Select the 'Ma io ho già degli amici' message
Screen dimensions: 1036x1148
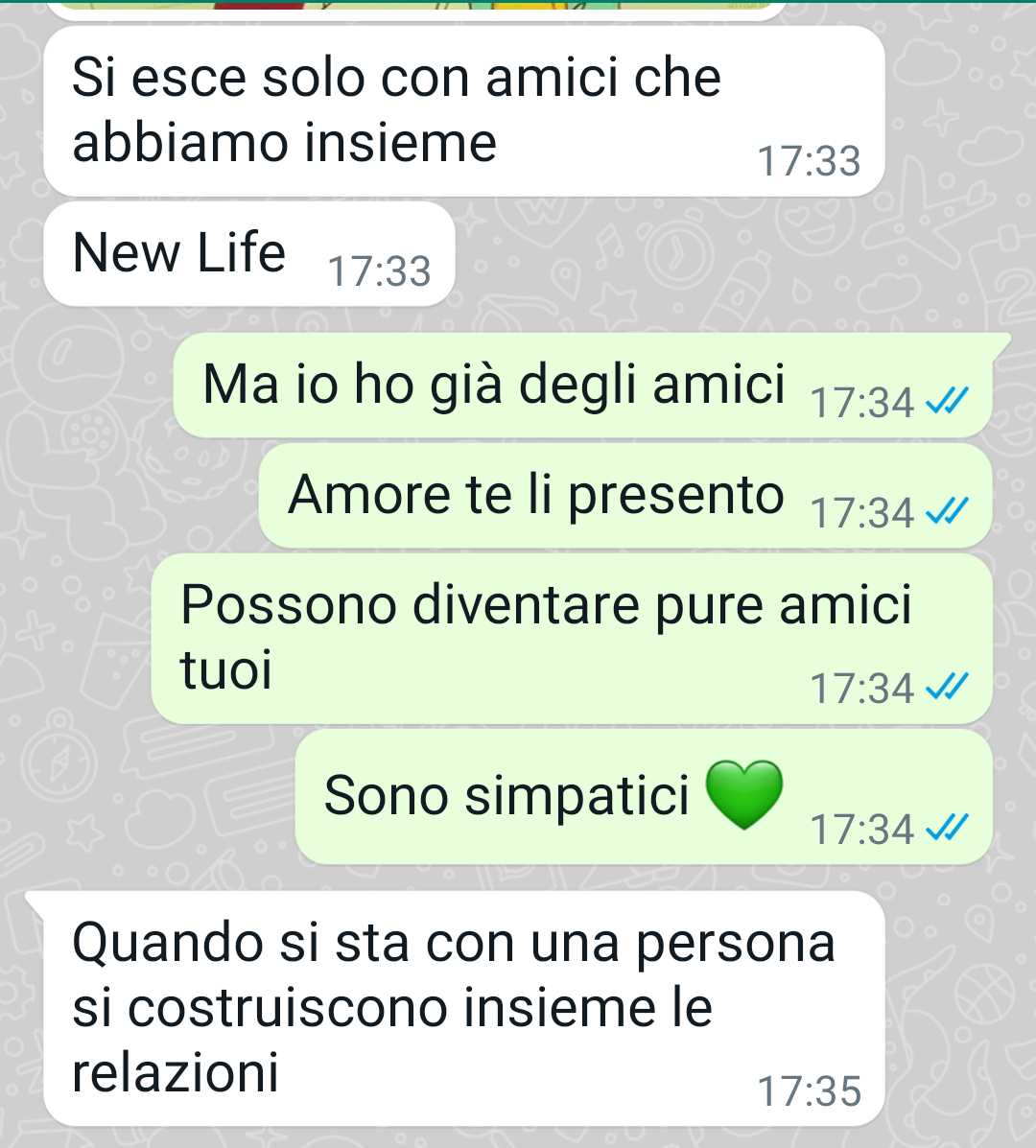click(583, 386)
